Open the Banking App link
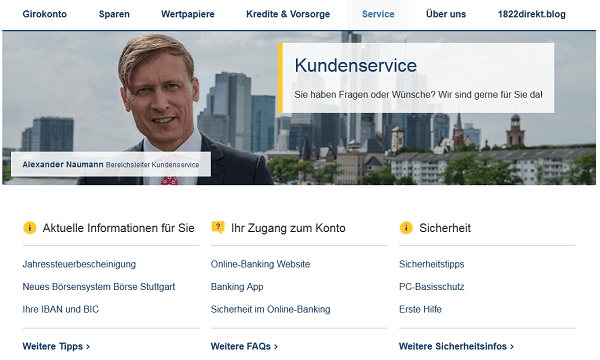This screenshot has height=360, width=600. [x=237, y=287]
